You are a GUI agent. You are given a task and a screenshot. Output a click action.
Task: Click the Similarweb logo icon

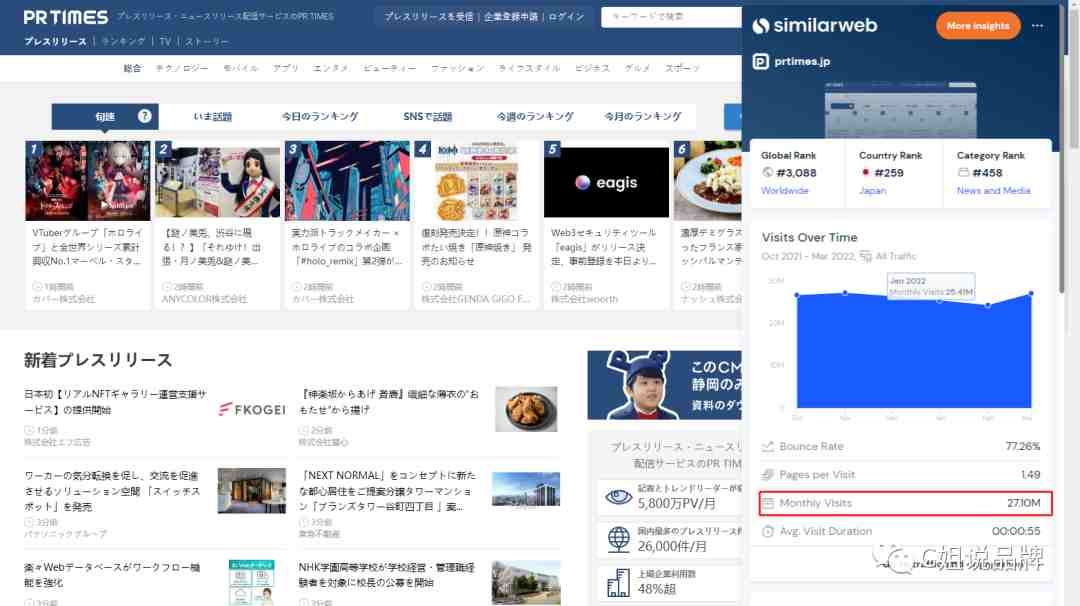[x=760, y=26]
